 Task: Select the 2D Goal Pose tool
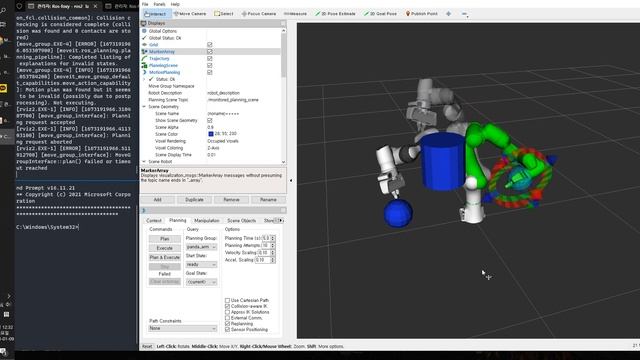(x=380, y=13)
